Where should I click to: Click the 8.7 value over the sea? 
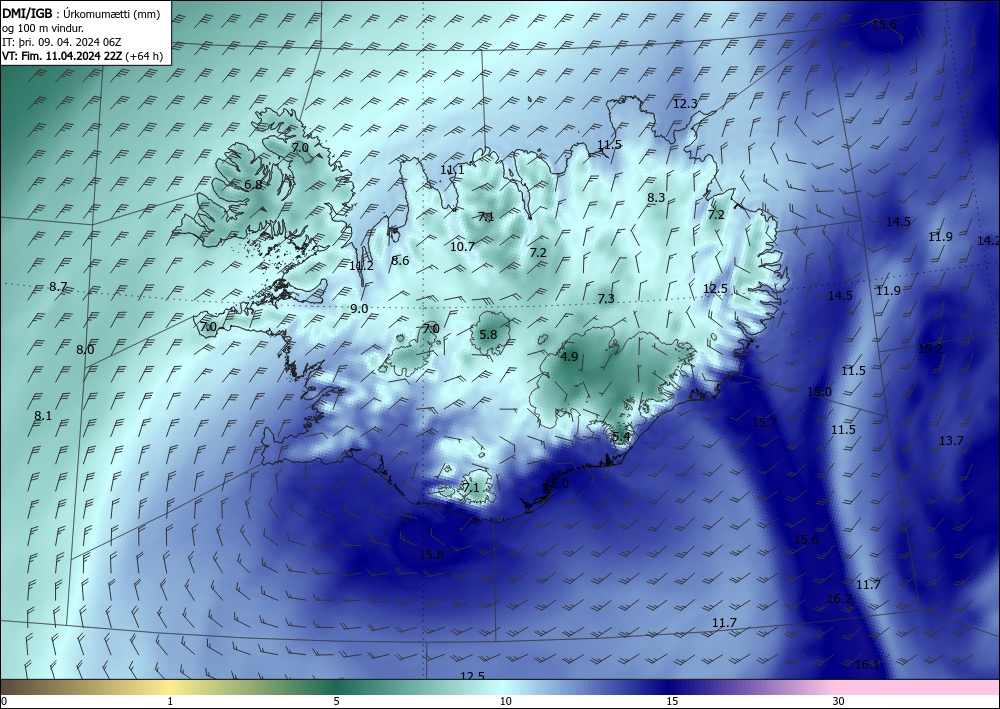pyautogui.click(x=59, y=287)
